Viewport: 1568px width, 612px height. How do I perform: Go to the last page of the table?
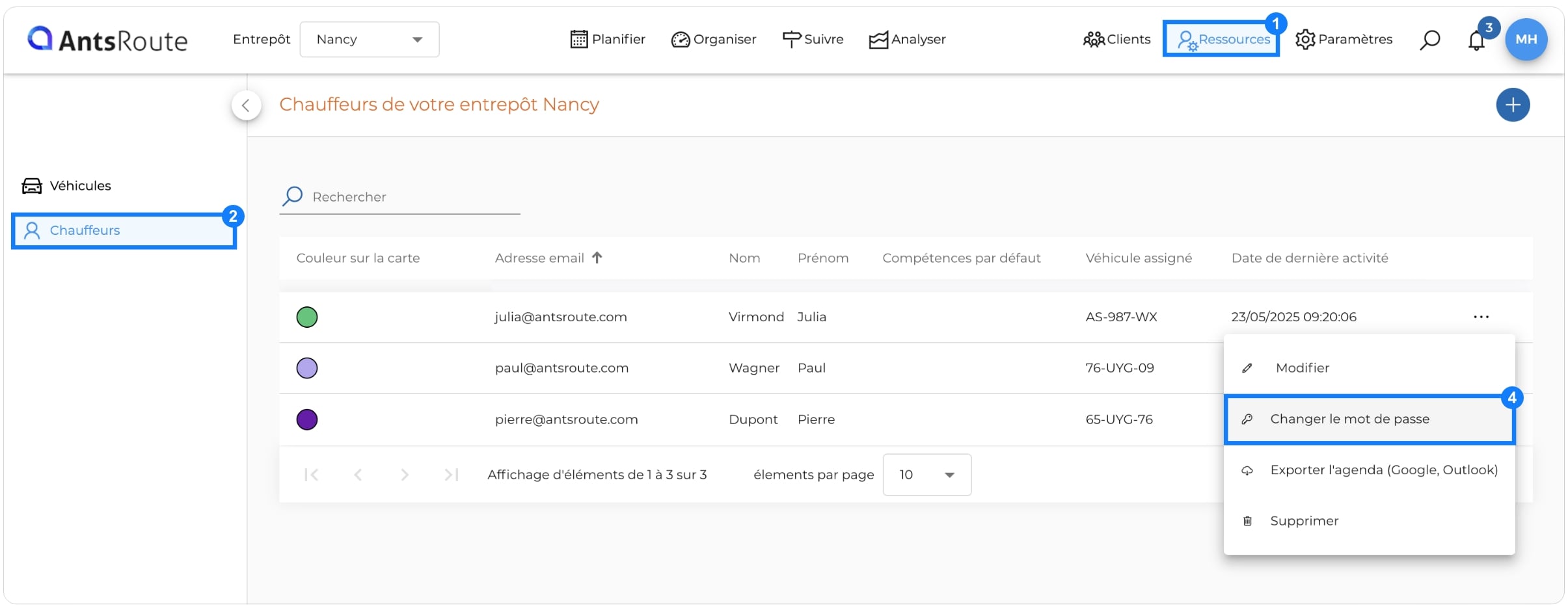[x=452, y=475]
